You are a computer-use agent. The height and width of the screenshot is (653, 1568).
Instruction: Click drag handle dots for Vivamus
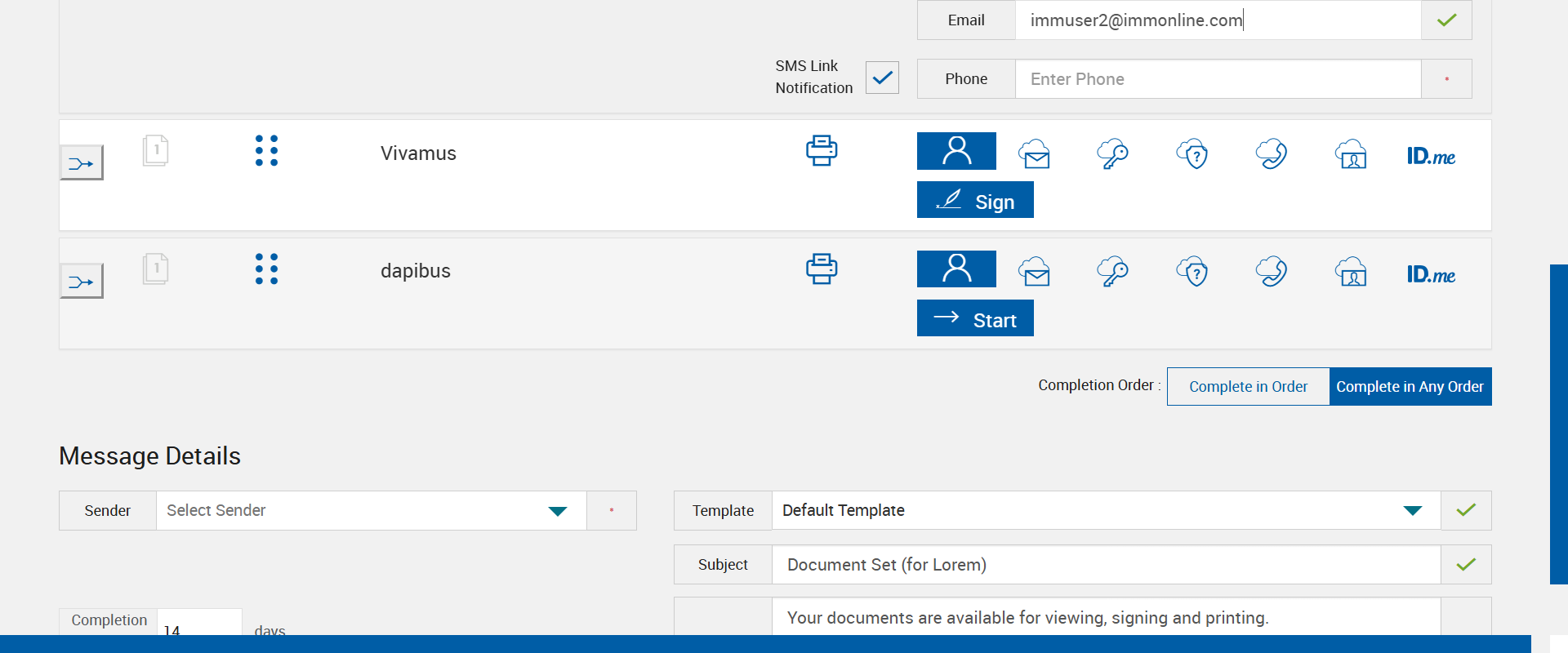point(266,151)
